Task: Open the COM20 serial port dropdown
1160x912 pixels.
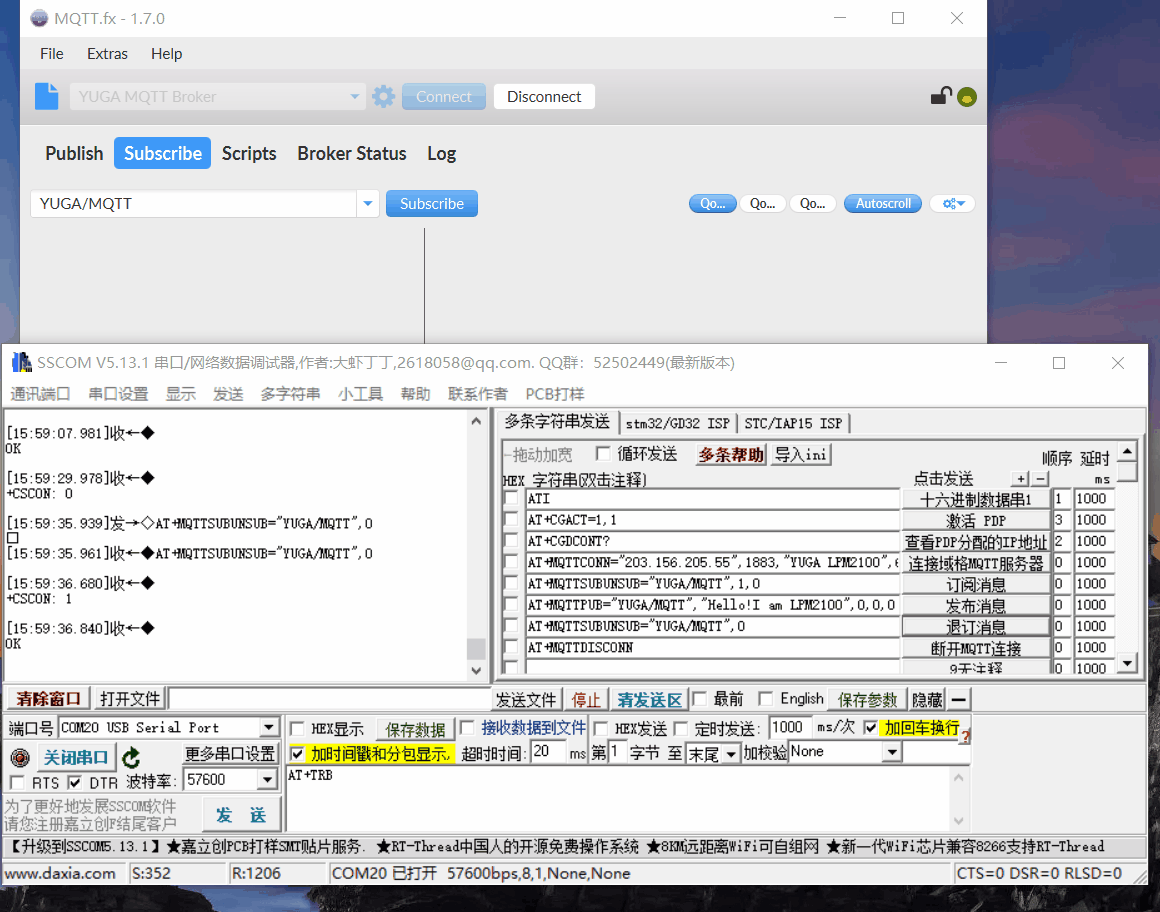Action: pyautogui.click(x=267, y=727)
